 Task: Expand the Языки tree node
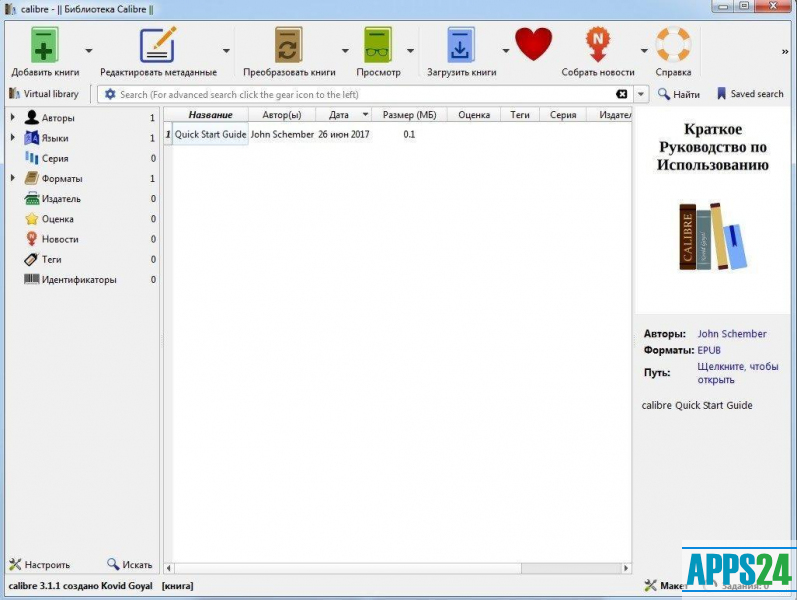(13, 137)
